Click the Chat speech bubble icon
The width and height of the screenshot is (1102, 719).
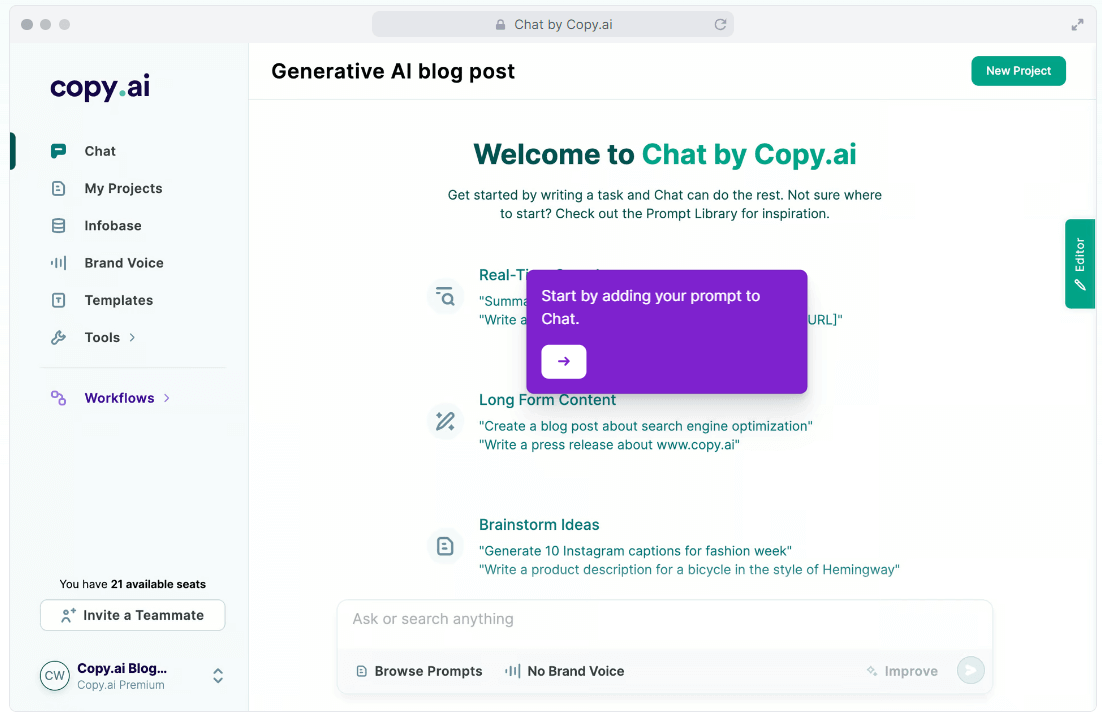(59, 151)
